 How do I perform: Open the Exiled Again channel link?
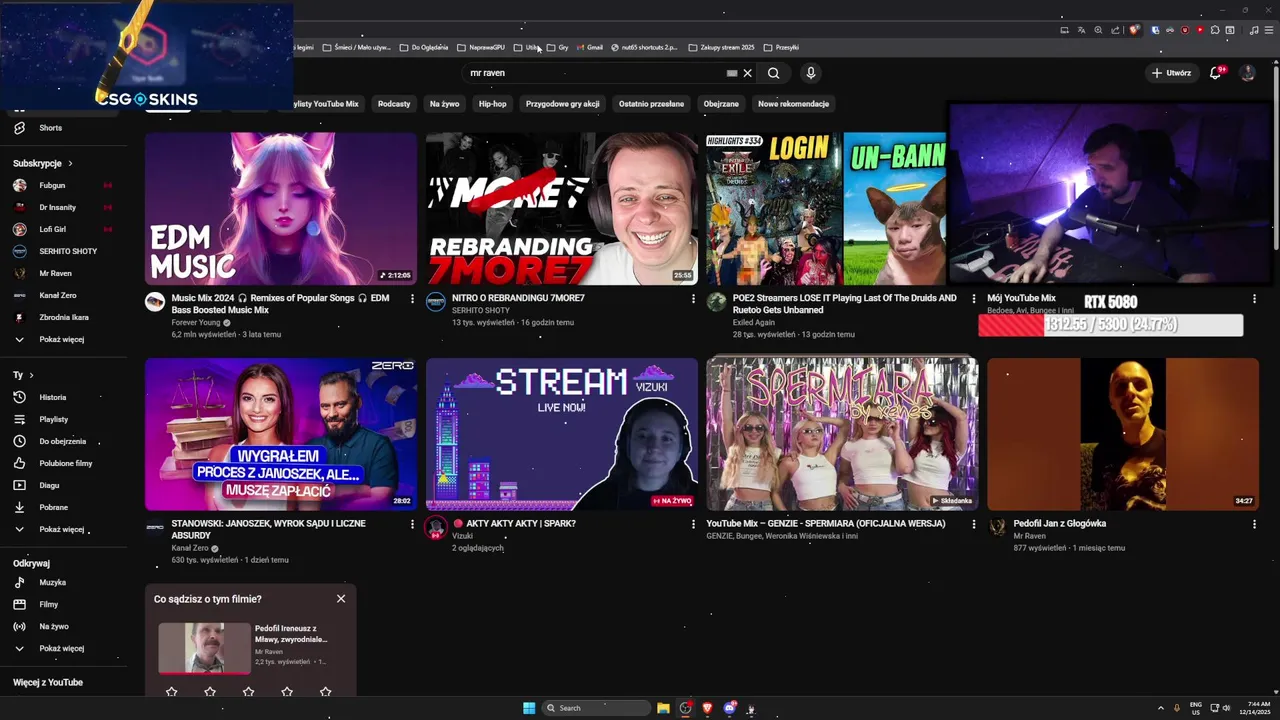(x=754, y=323)
